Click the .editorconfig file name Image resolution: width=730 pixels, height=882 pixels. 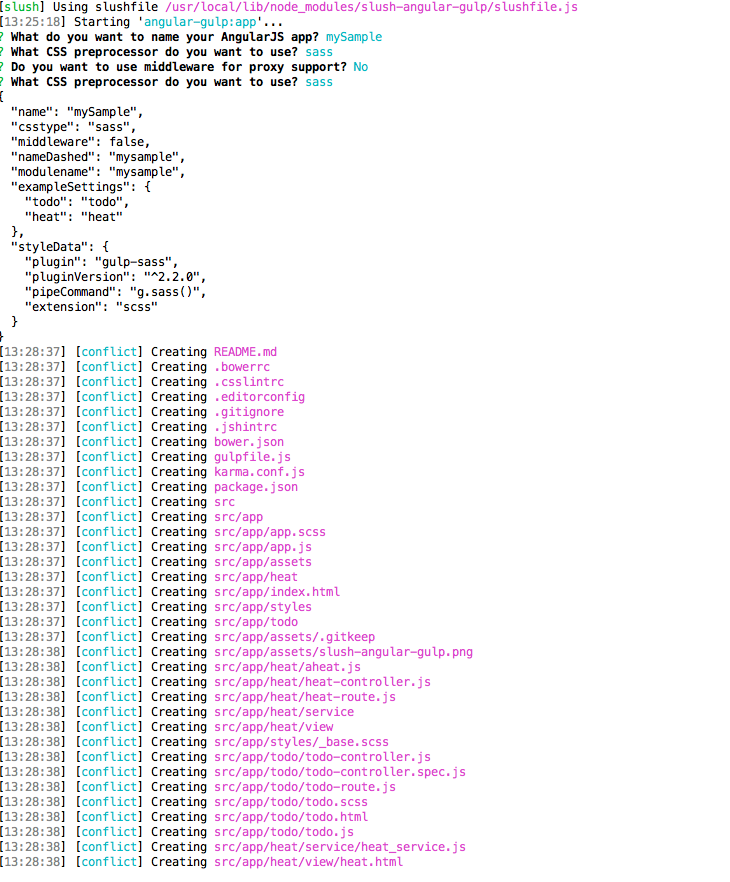(259, 397)
